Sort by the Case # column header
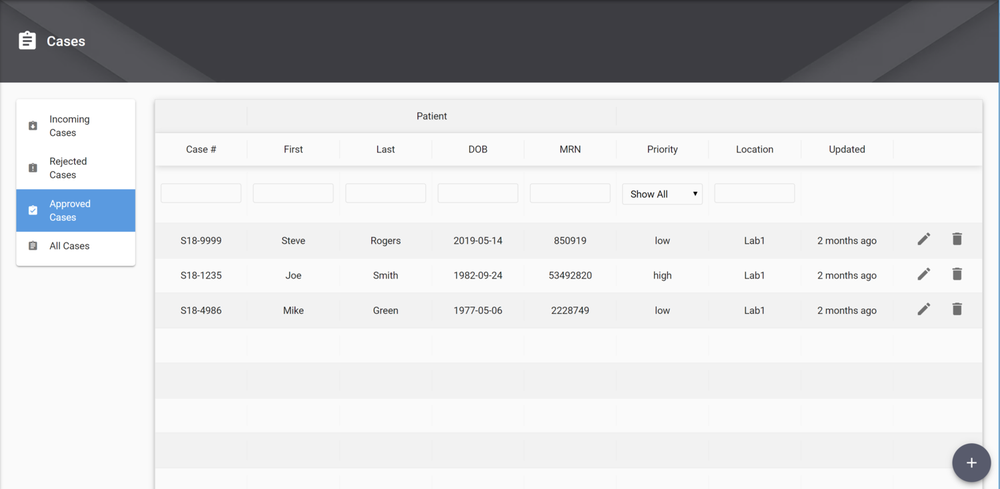Image resolution: width=1000 pixels, height=489 pixels. (201, 149)
